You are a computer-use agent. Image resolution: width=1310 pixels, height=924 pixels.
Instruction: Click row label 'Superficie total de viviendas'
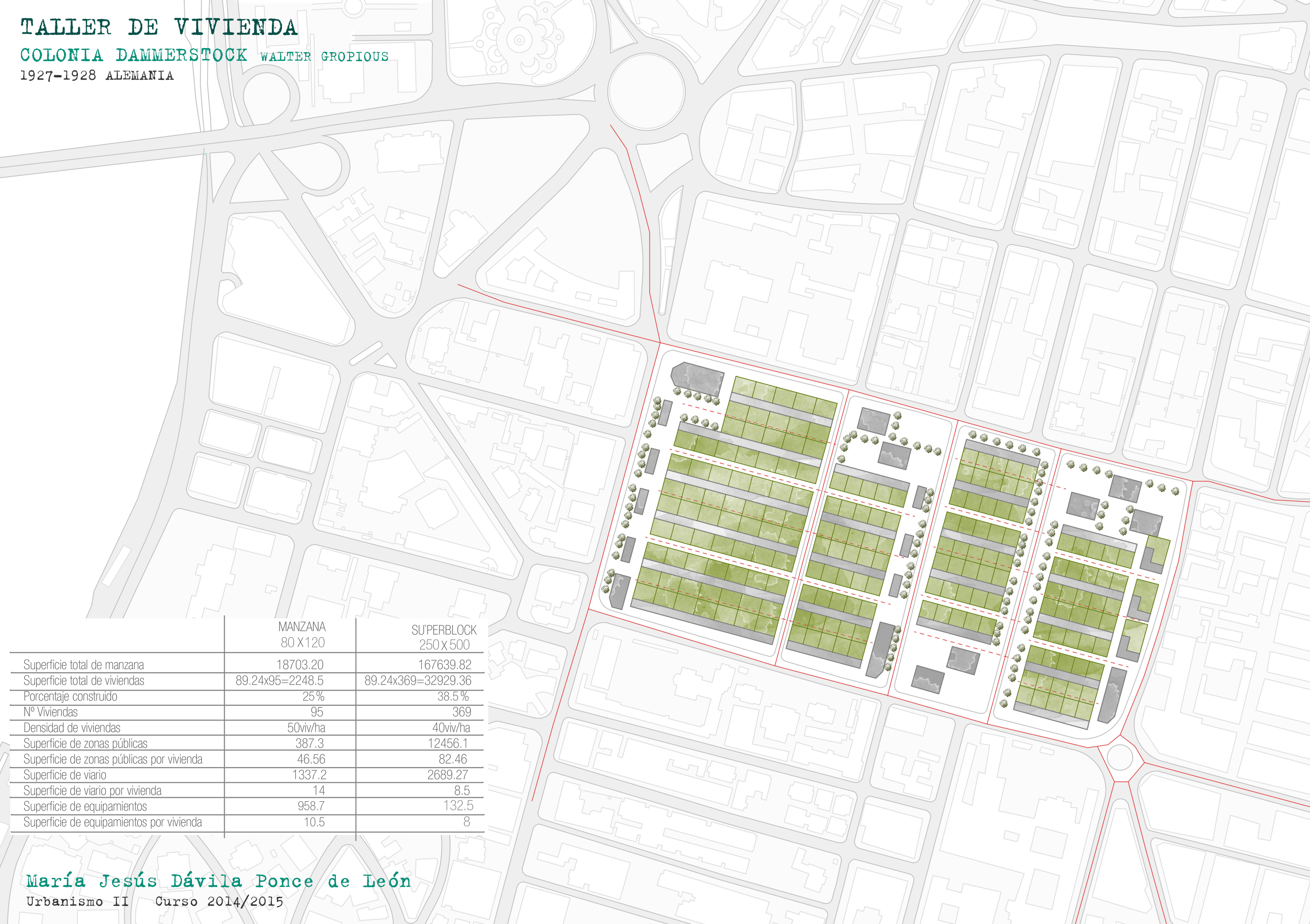click(84, 680)
